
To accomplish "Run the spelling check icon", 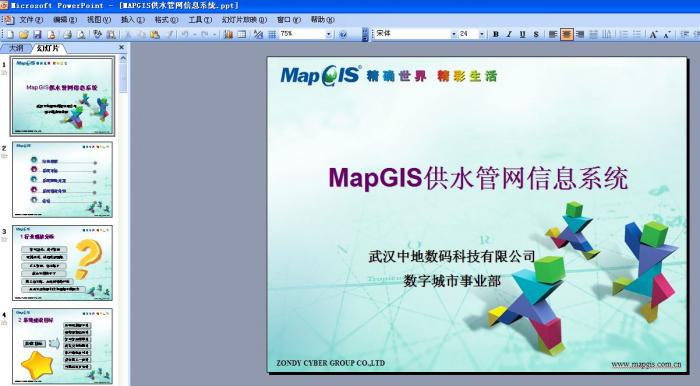I will pos(97,34).
